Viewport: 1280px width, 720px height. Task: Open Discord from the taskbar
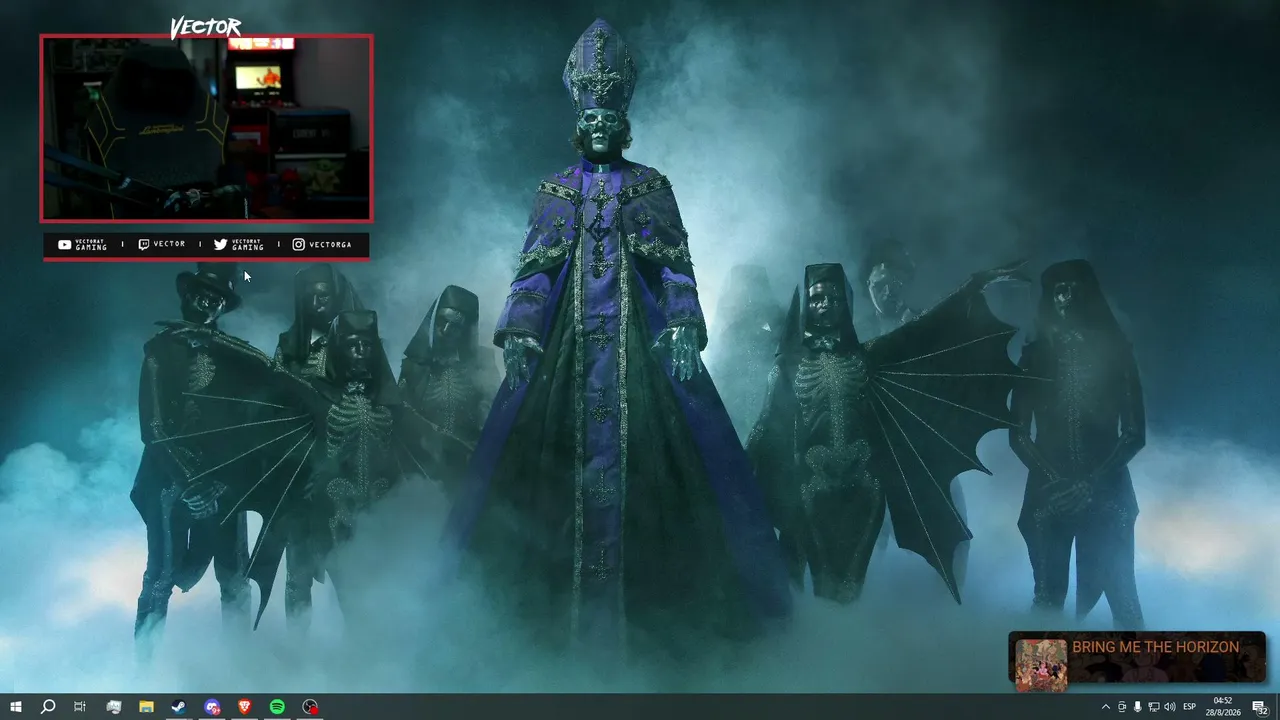coord(212,707)
